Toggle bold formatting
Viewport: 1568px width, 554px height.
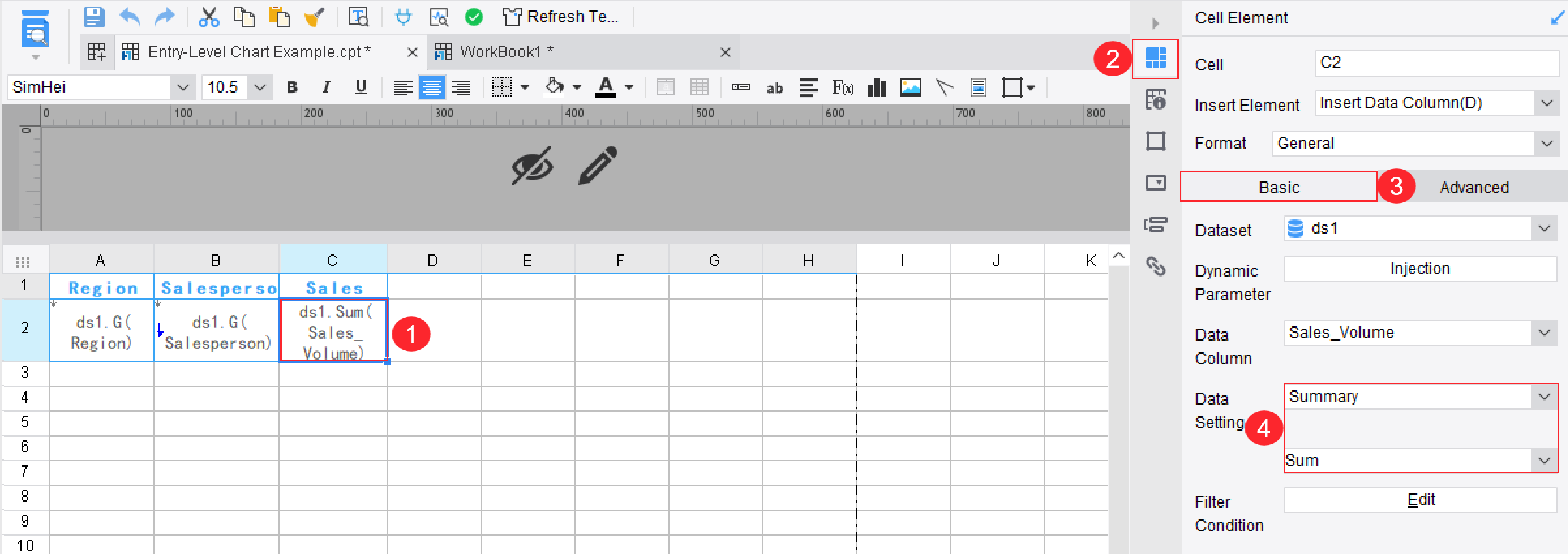[x=292, y=87]
